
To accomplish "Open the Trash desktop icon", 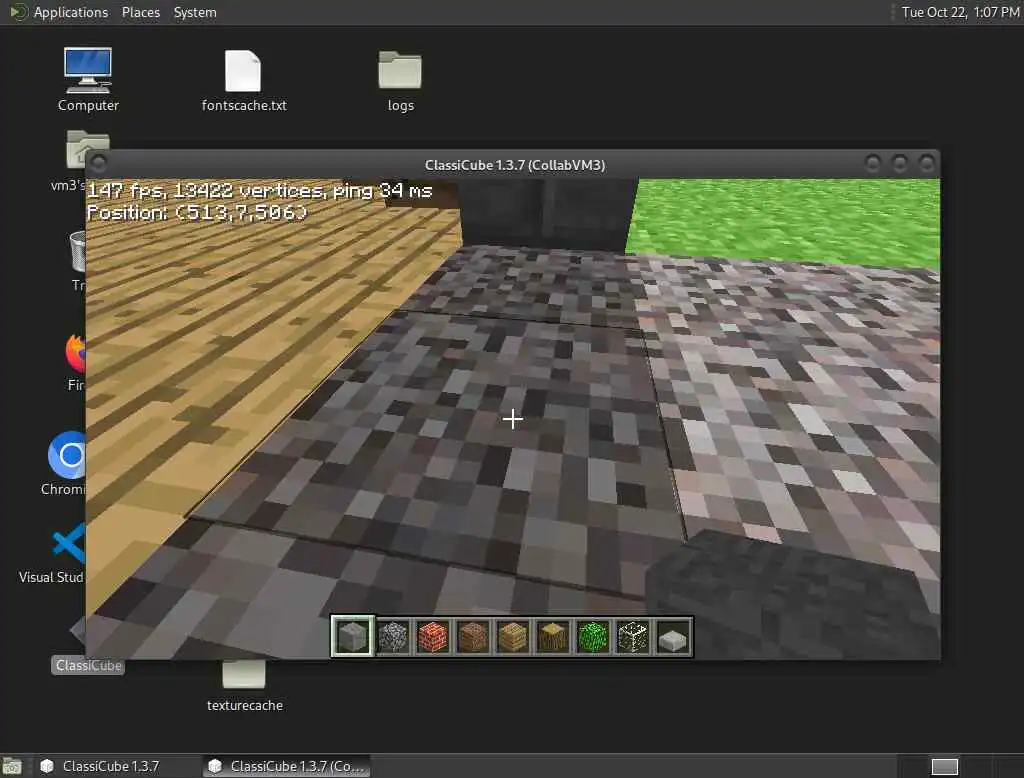I will 78,260.
